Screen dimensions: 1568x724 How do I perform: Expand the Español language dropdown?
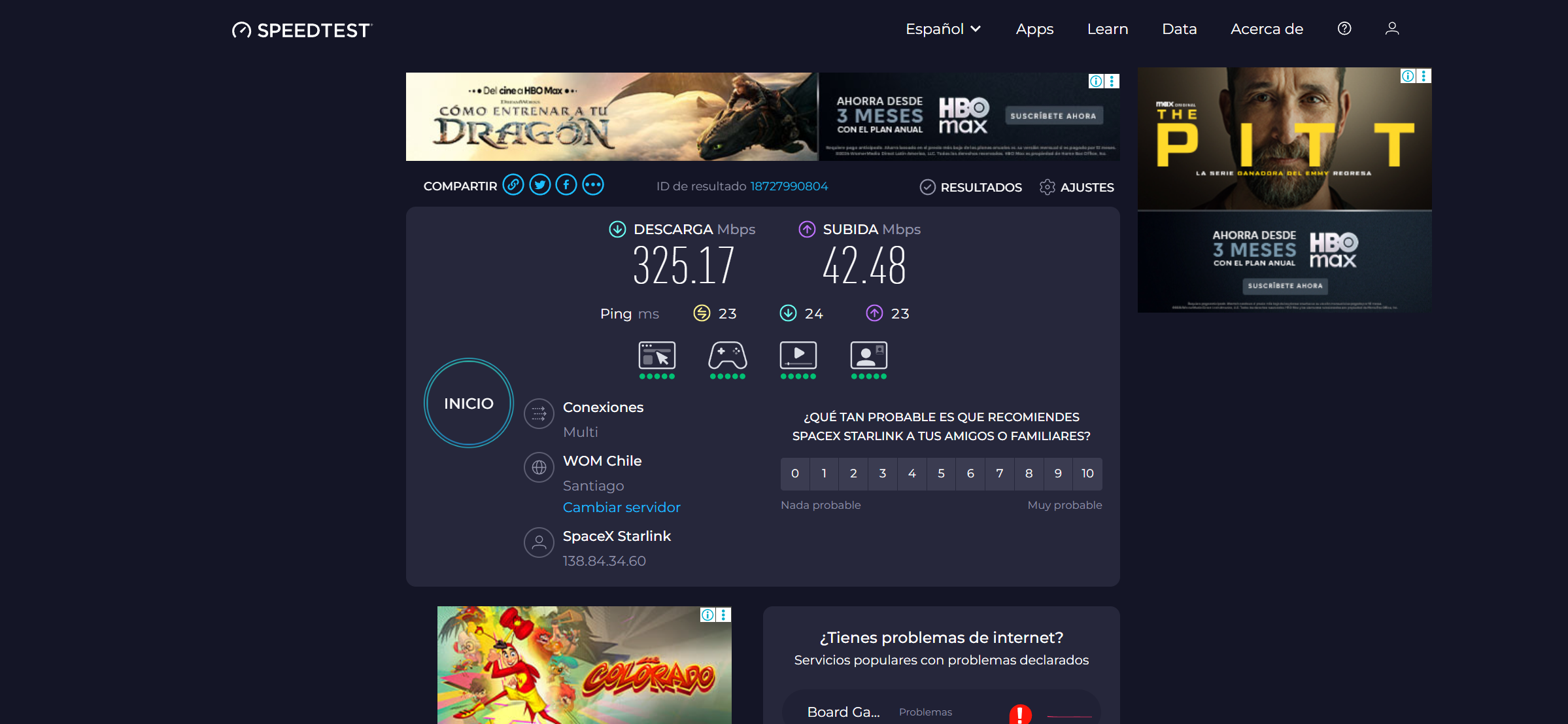point(942,29)
